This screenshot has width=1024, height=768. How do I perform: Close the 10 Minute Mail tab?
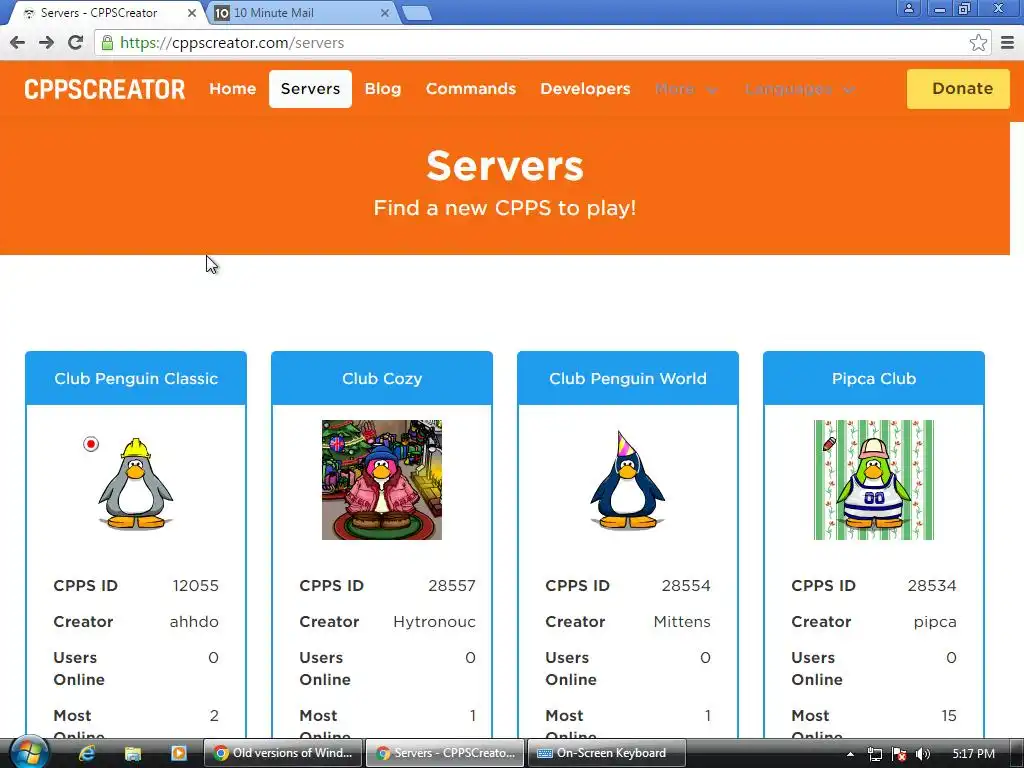385,12
